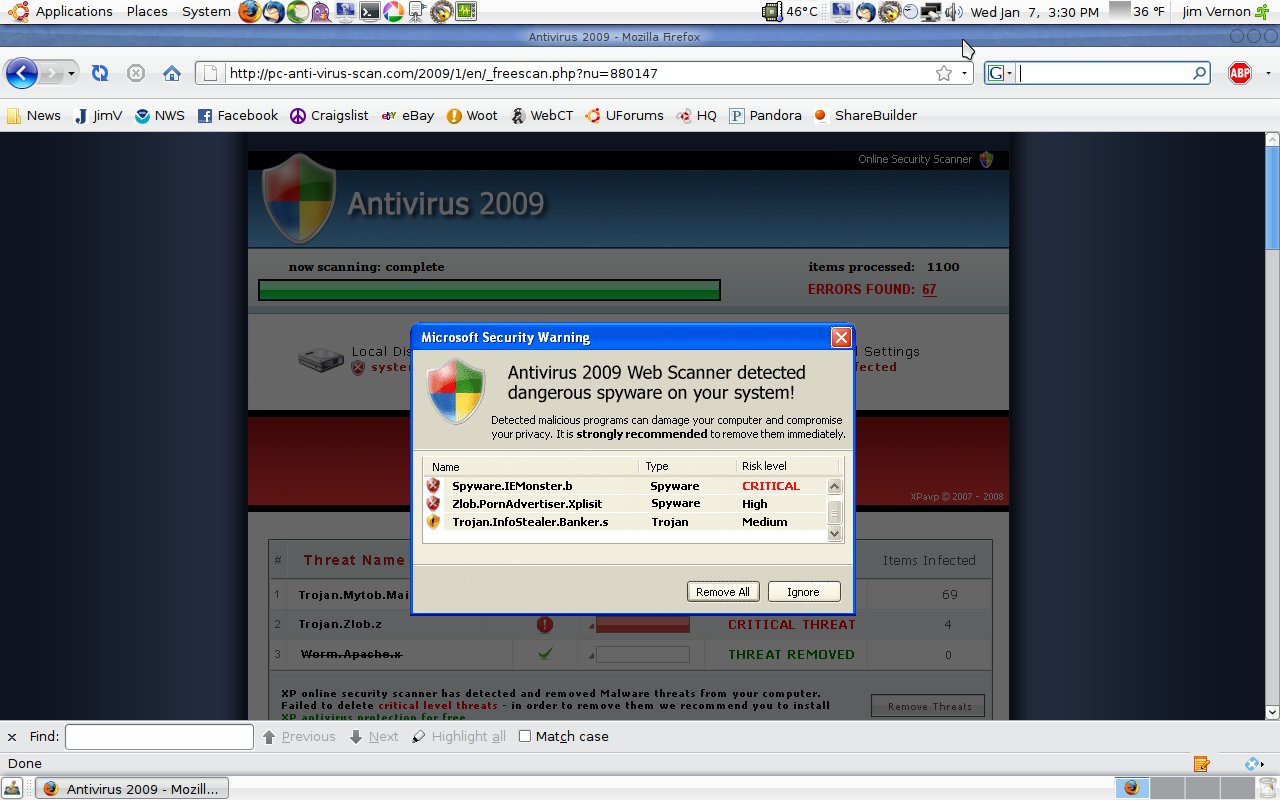This screenshot has width=1280, height=800.
Task: Open the Jim Vernon user switcher menu
Action: (1216, 12)
